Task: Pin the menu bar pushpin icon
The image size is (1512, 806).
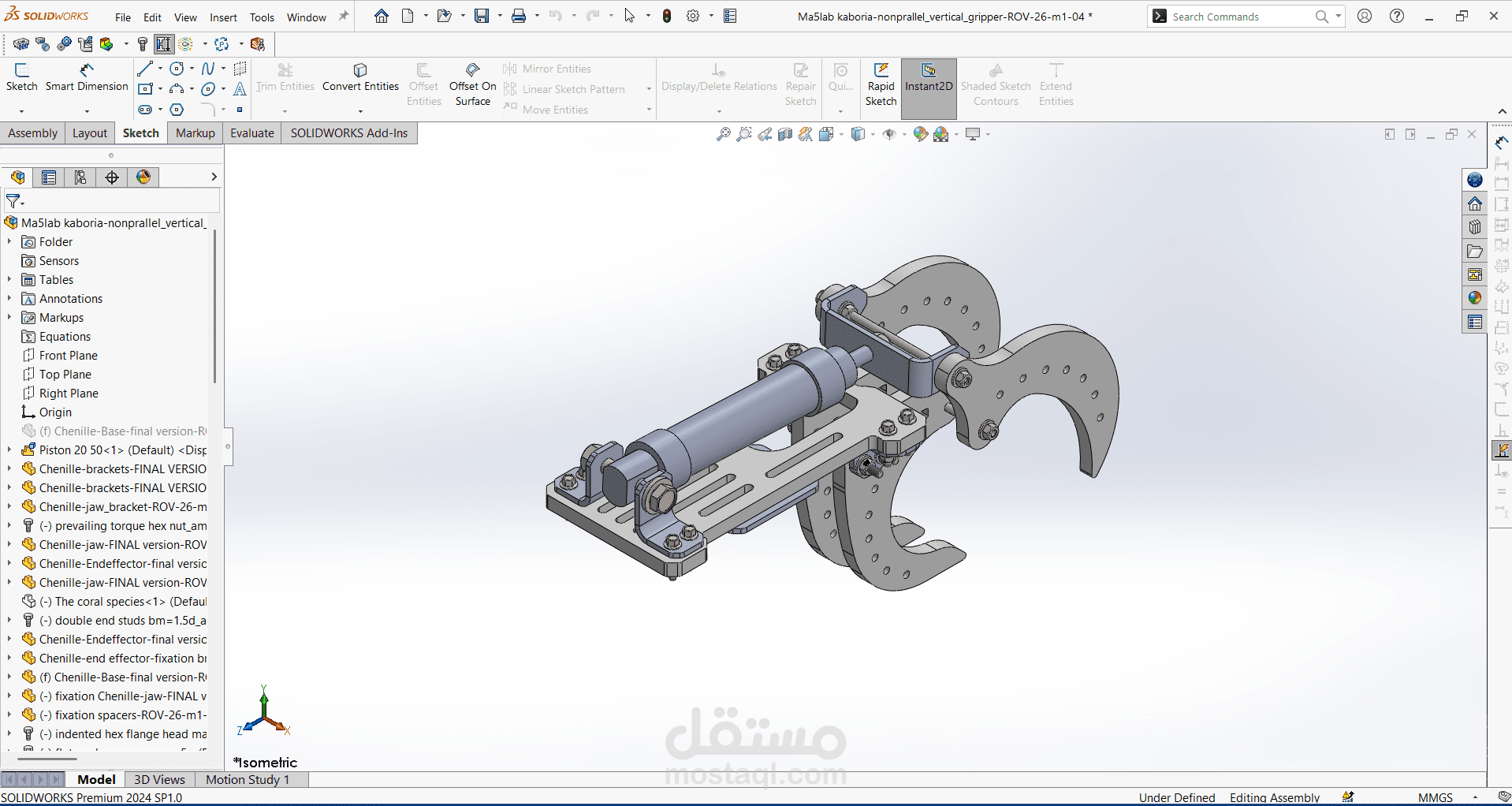Action: tap(344, 17)
